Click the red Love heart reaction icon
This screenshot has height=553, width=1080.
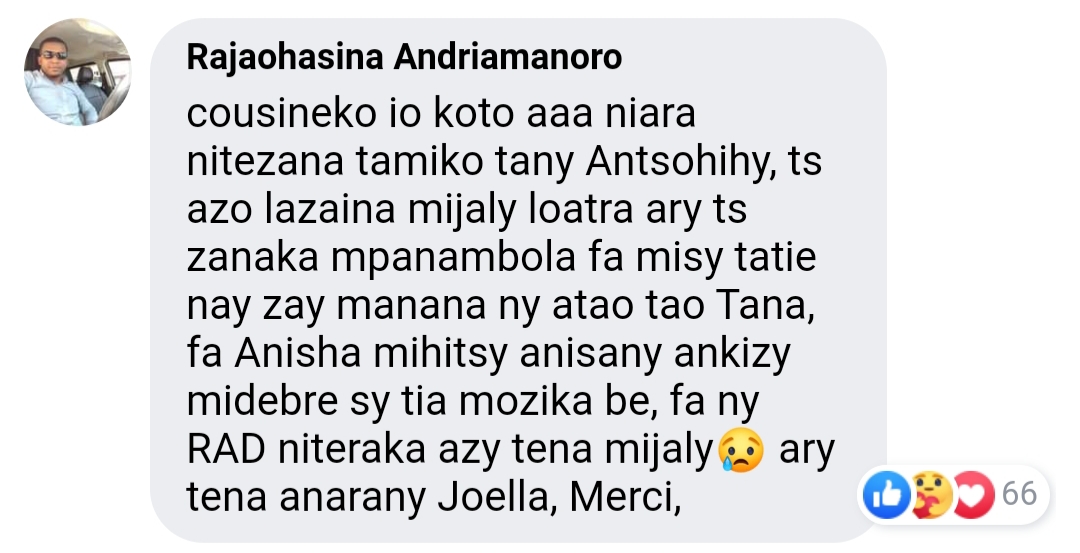[973, 494]
